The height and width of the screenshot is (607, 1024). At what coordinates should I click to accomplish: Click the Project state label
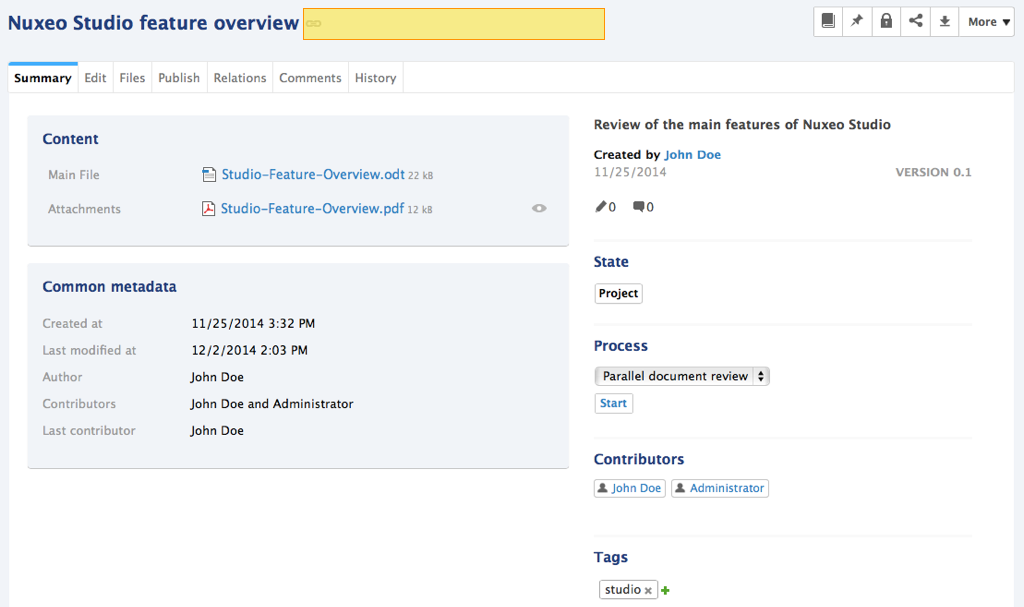coord(618,293)
